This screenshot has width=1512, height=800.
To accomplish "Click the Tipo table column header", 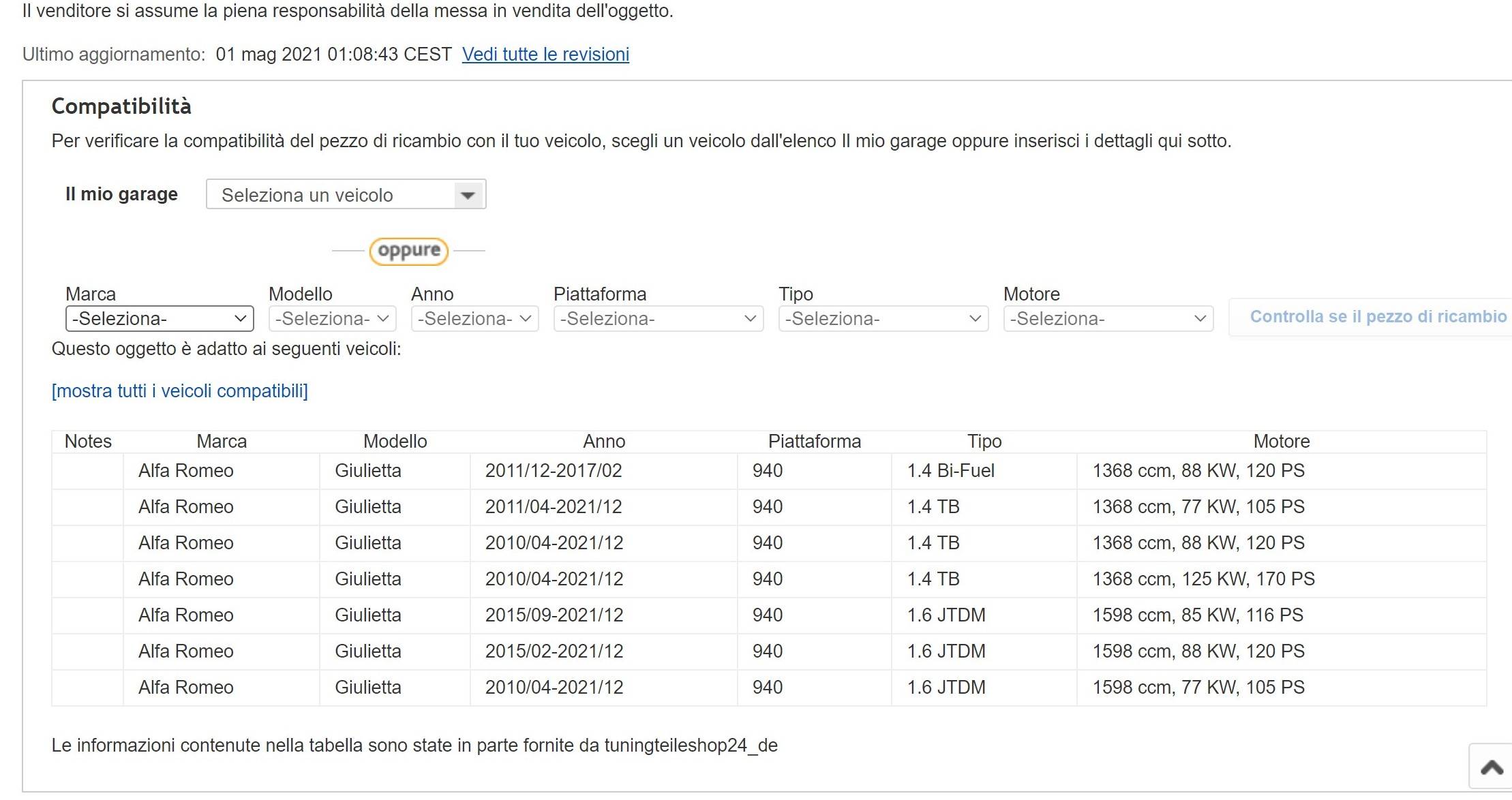I will [x=984, y=442].
